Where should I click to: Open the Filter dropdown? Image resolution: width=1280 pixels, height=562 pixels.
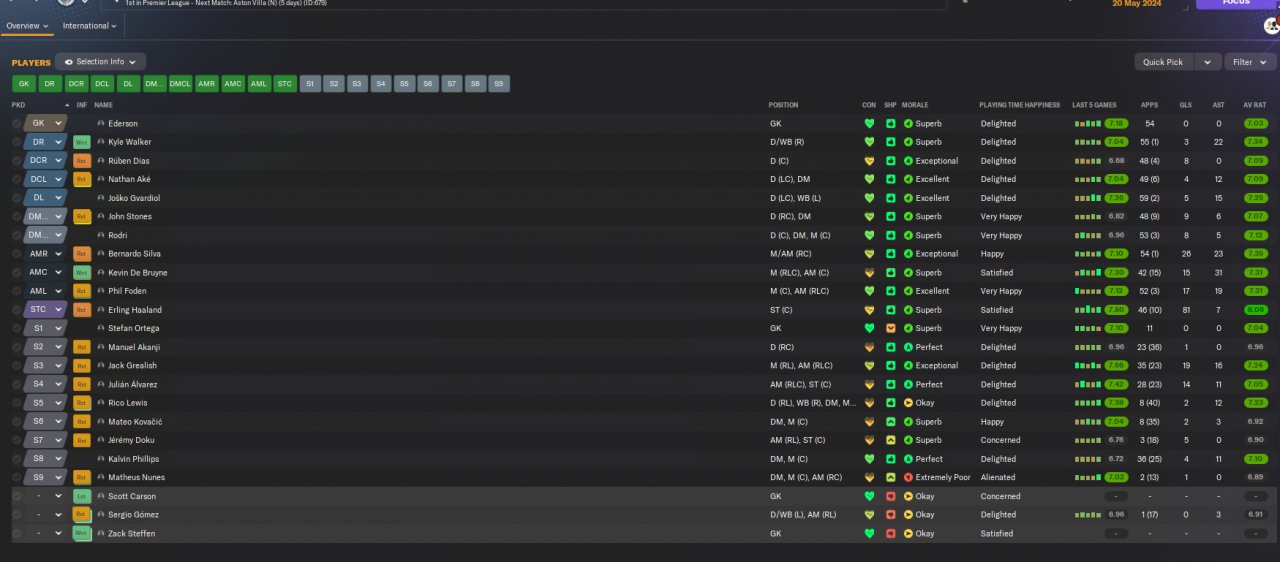click(x=1251, y=62)
